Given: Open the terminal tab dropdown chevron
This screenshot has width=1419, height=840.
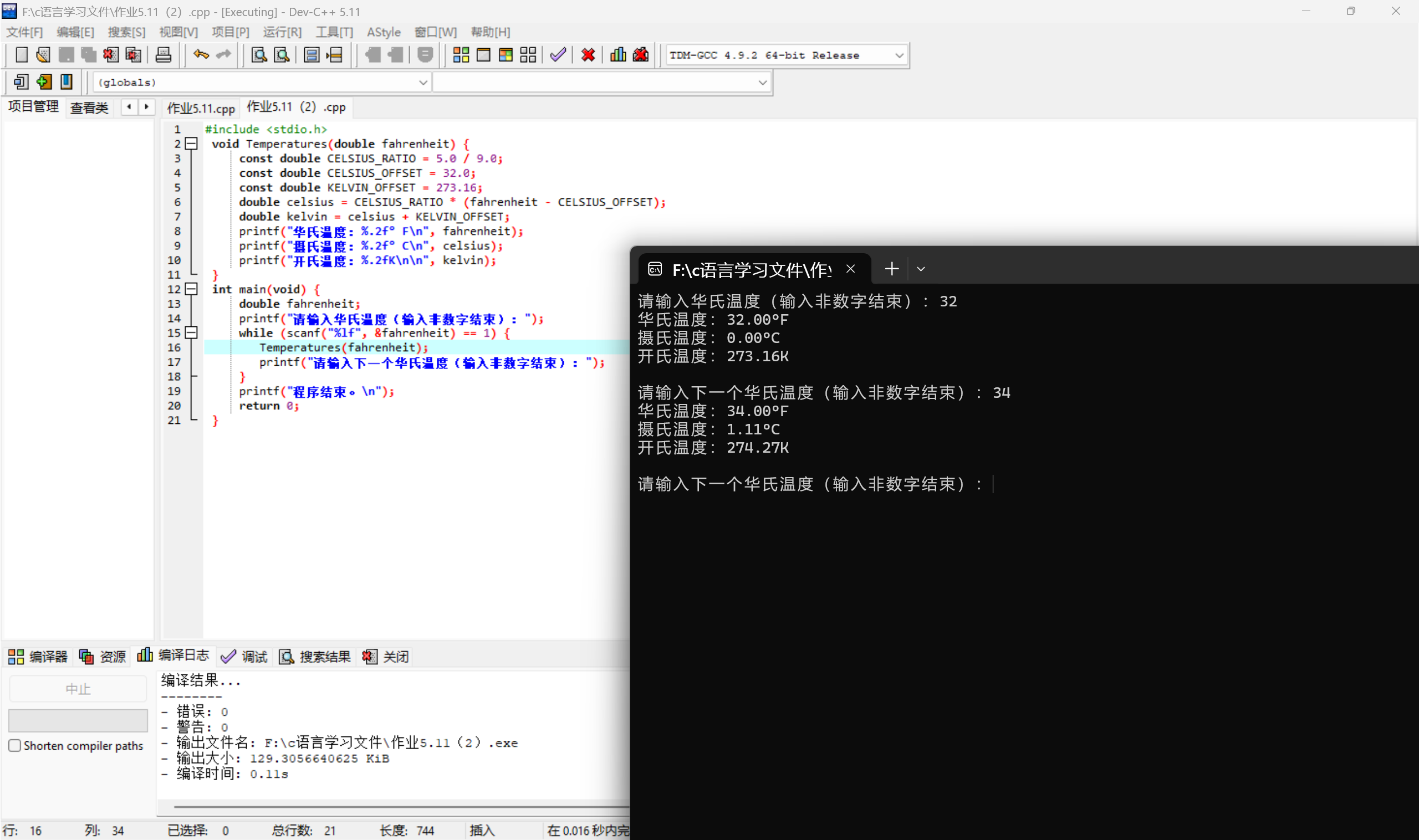Looking at the screenshot, I should 921,269.
